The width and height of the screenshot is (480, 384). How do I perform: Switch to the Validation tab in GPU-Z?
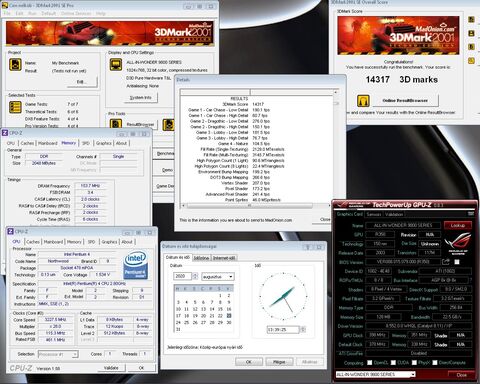tap(394, 214)
